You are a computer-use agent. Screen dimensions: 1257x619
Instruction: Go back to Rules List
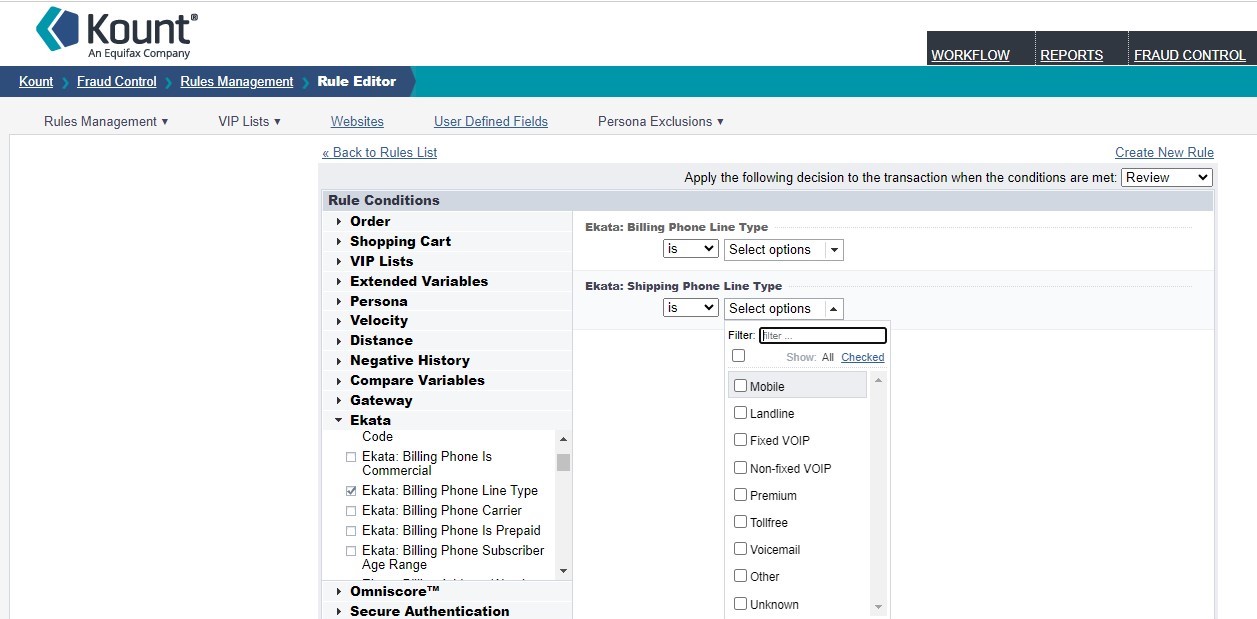pos(379,152)
